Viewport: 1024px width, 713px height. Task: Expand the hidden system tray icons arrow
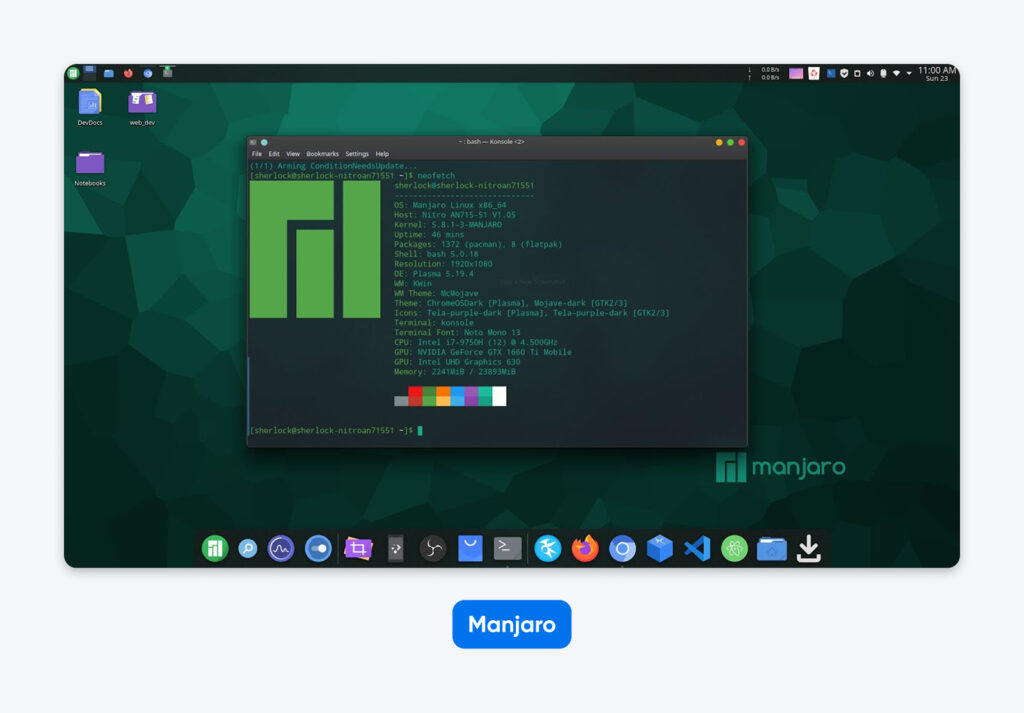(910, 73)
